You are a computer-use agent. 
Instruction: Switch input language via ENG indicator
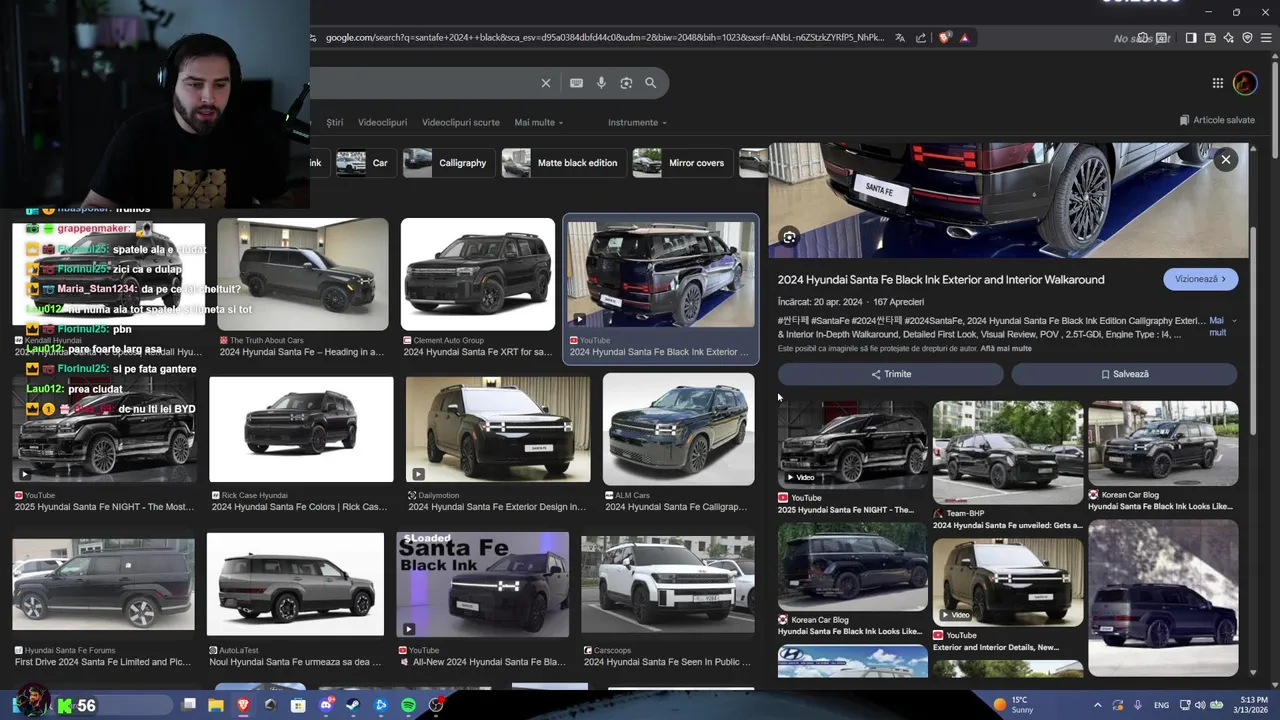tap(1161, 705)
